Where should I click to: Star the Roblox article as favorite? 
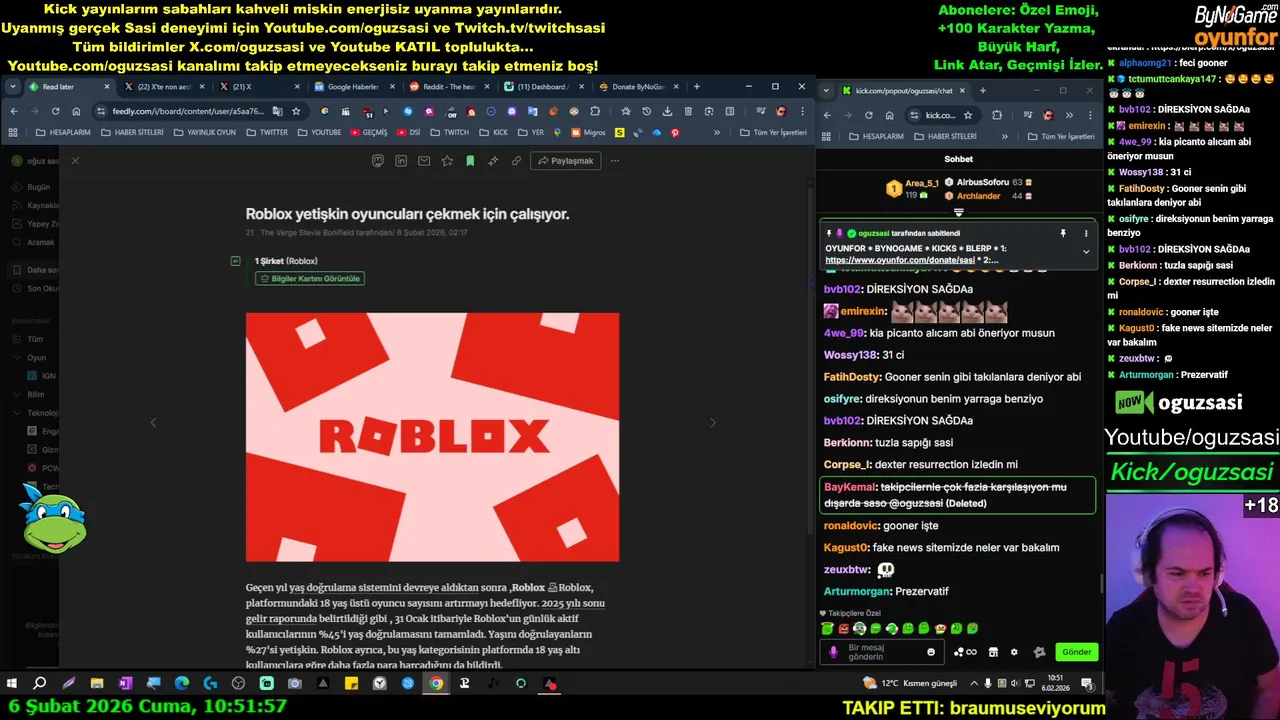(447, 160)
